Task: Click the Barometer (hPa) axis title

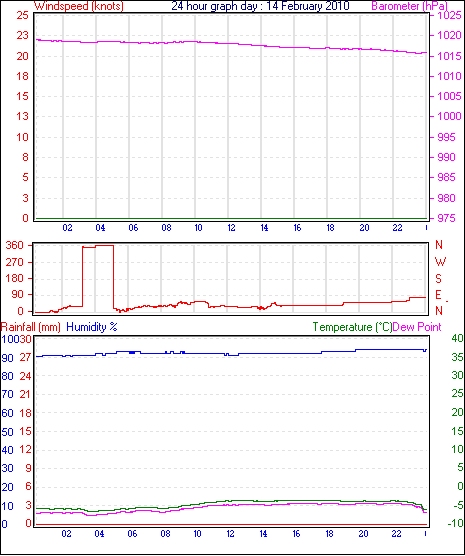Action: click(x=409, y=6)
